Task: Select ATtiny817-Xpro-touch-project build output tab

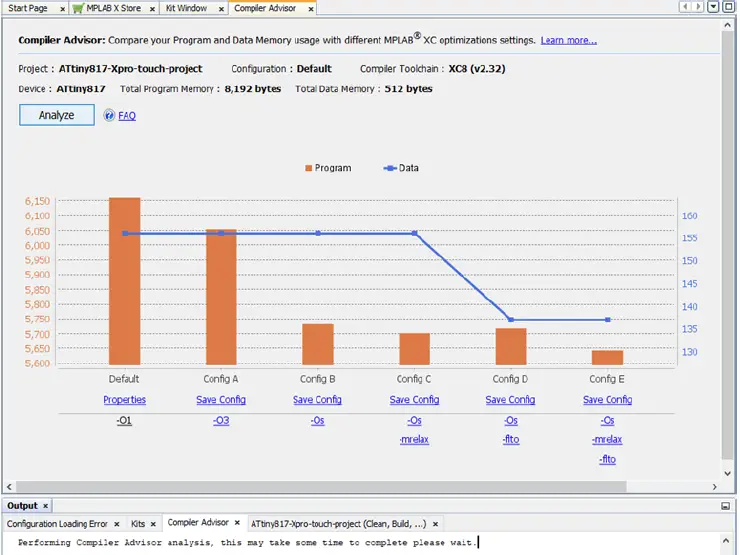Action: click(338, 524)
